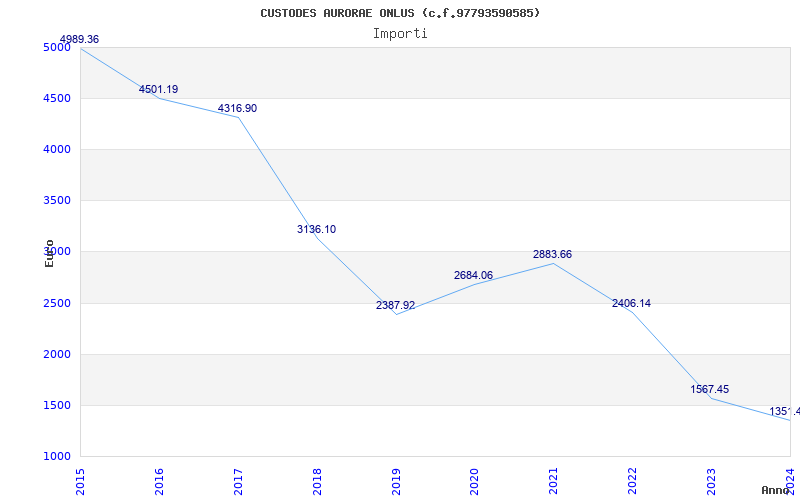Click the 2021 x-axis year label
The width and height of the screenshot is (800, 500).
pyautogui.click(x=554, y=481)
